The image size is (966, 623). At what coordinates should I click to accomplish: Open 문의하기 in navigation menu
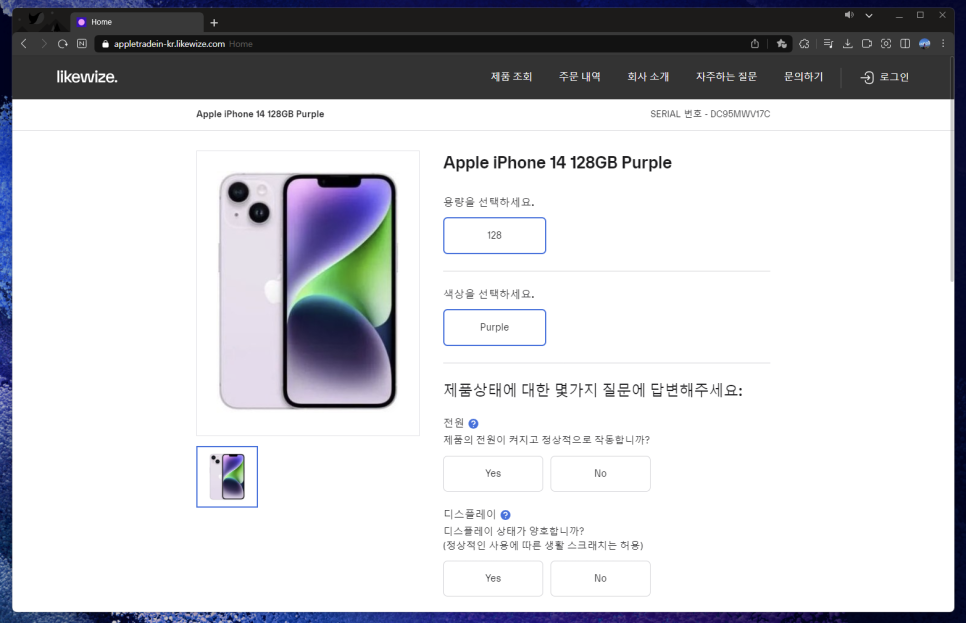pos(803,77)
